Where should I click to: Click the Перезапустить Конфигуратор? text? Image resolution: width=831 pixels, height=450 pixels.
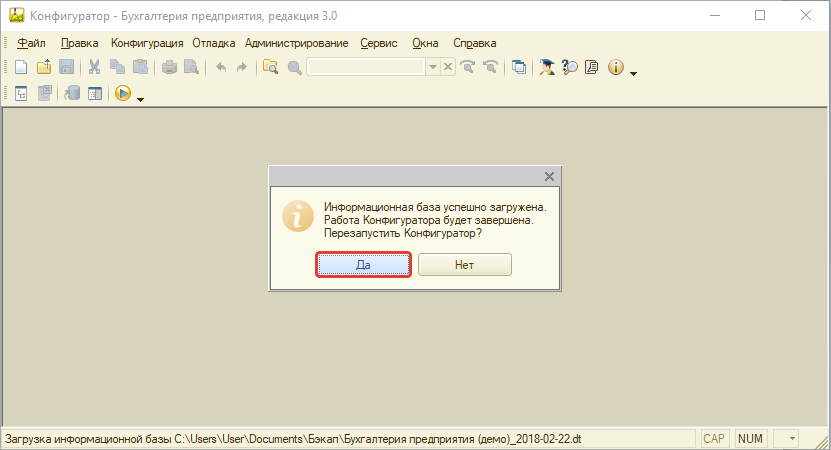[403, 233]
